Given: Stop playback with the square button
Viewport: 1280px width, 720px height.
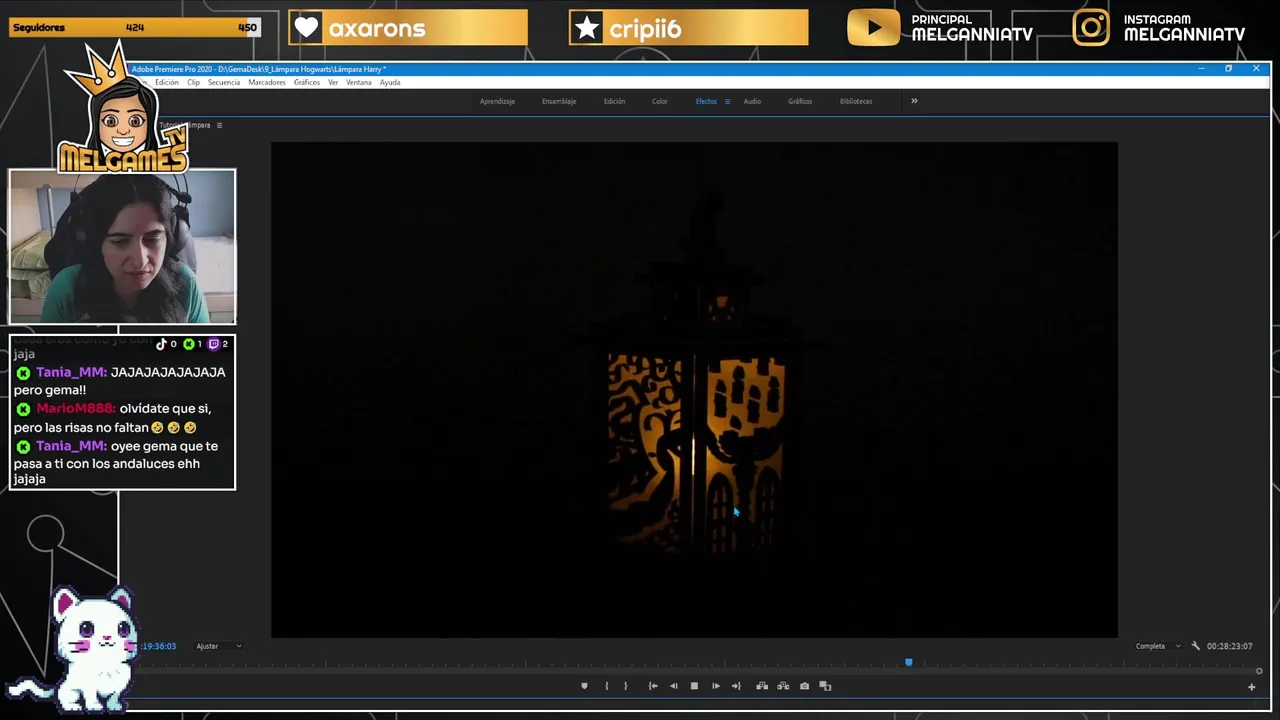Looking at the screenshot, I should 694,686.
